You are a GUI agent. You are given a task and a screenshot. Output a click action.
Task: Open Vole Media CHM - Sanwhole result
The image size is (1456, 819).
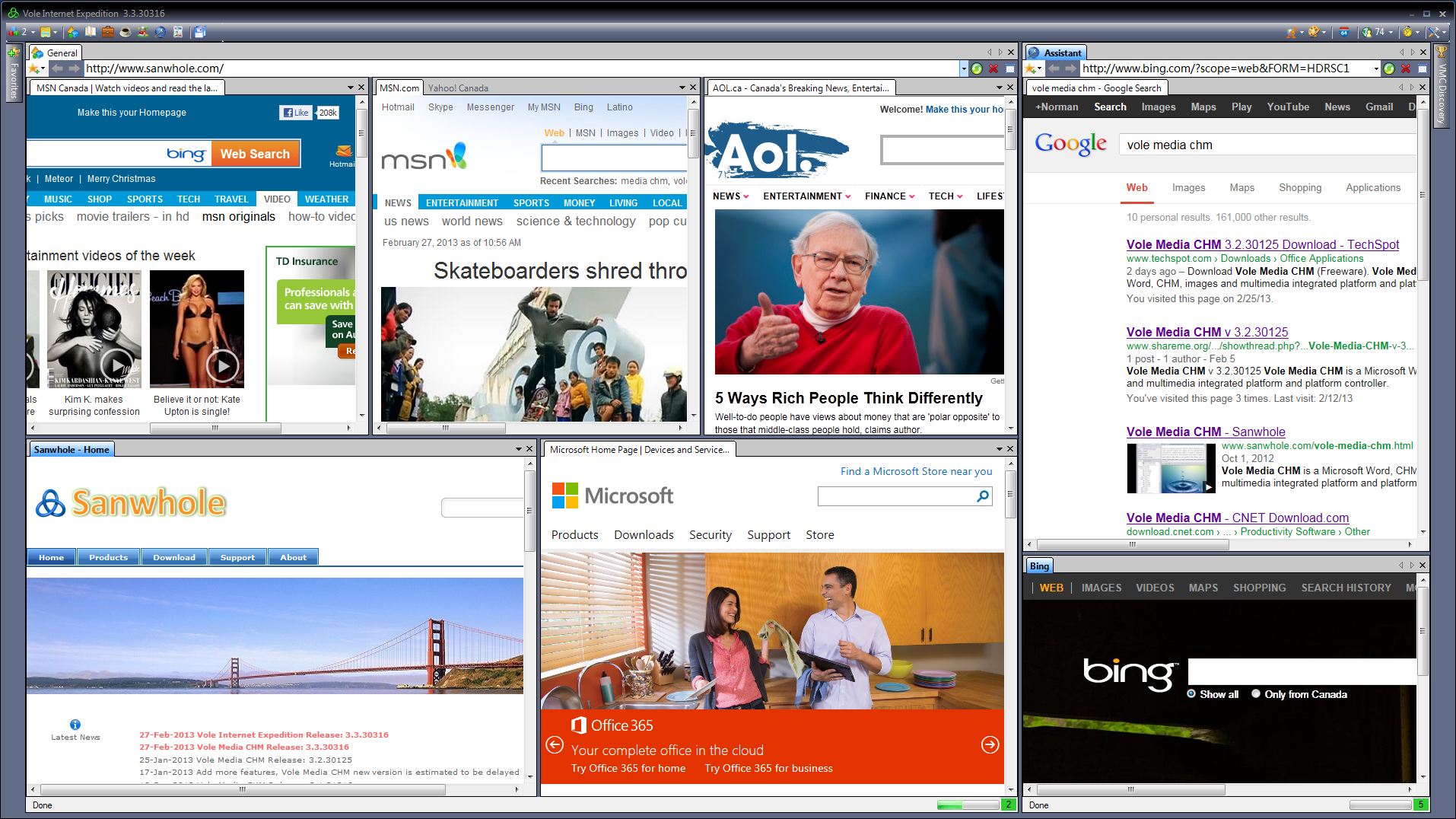1206,432
